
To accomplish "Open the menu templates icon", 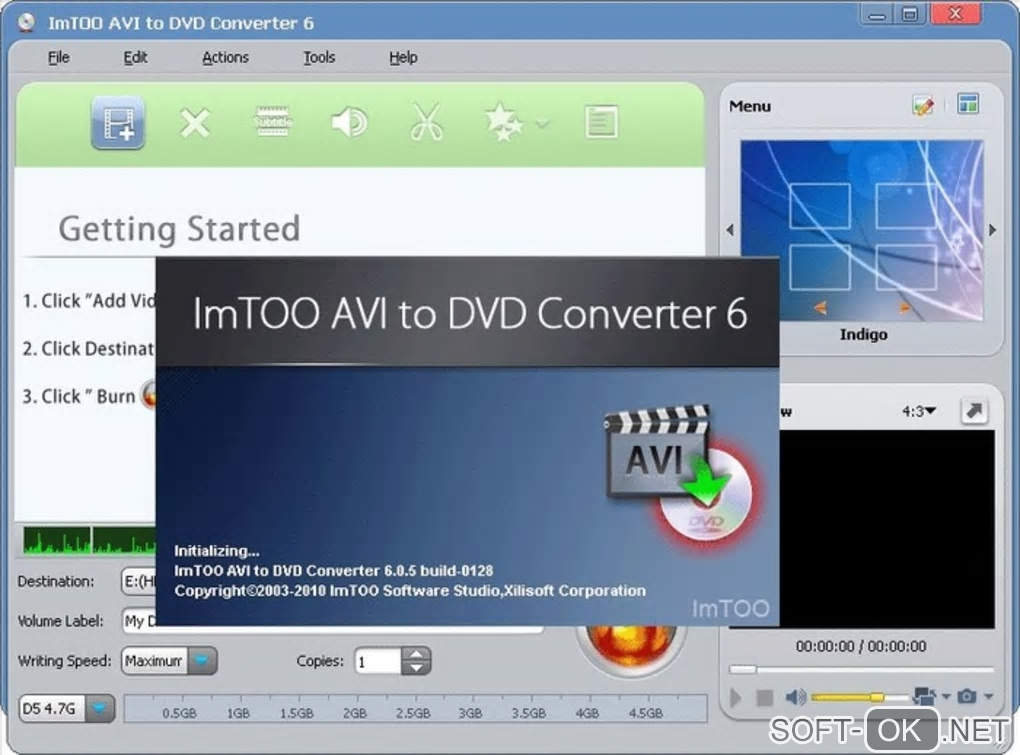I will tap(968, 104).
